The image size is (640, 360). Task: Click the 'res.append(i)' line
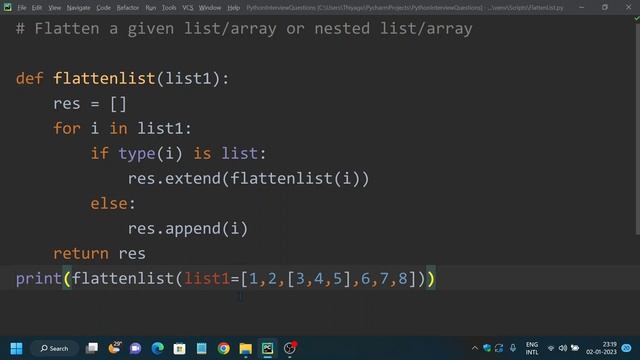click(188, 229)
